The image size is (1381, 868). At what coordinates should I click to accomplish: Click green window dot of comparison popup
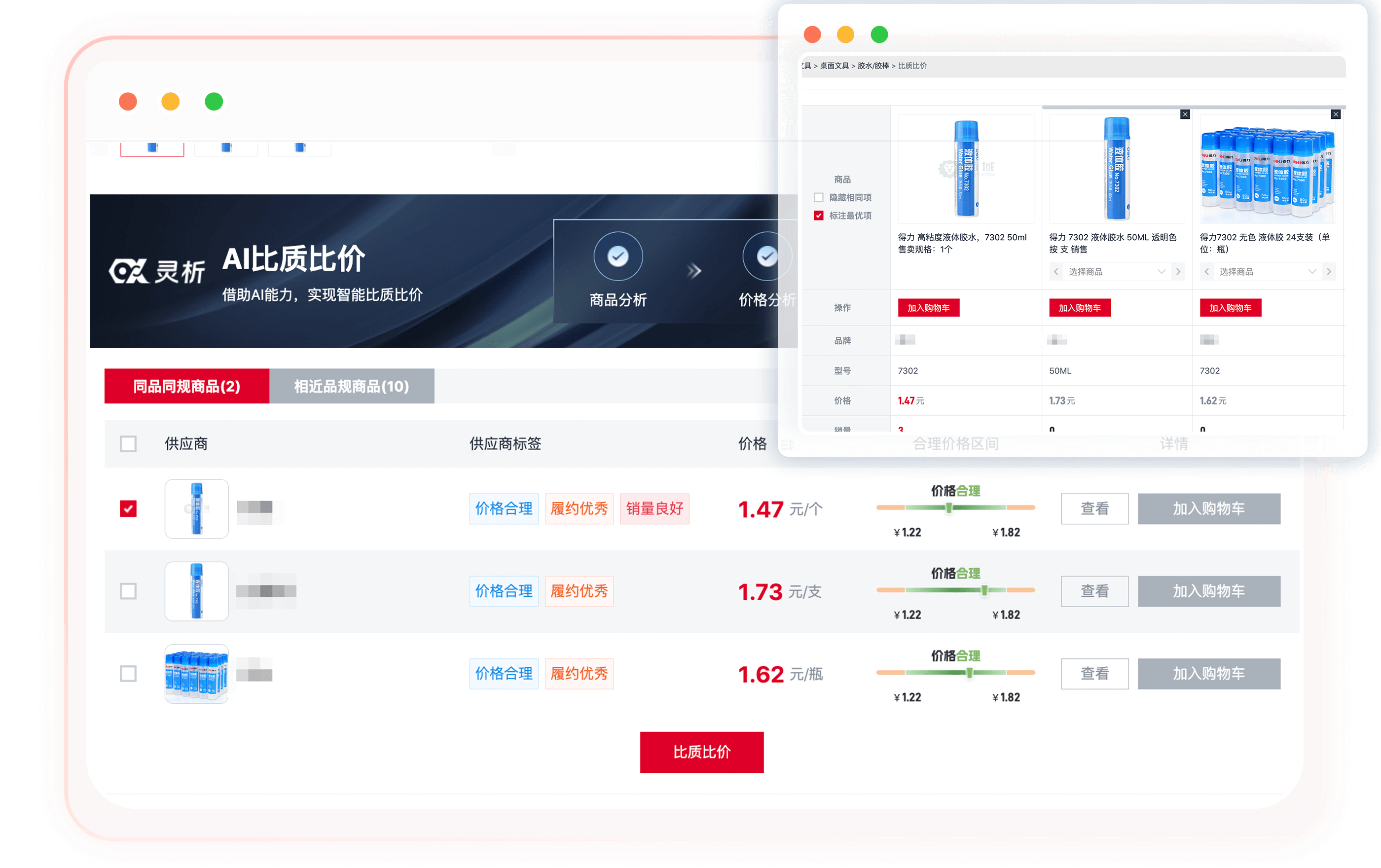(x=879, y=35)
